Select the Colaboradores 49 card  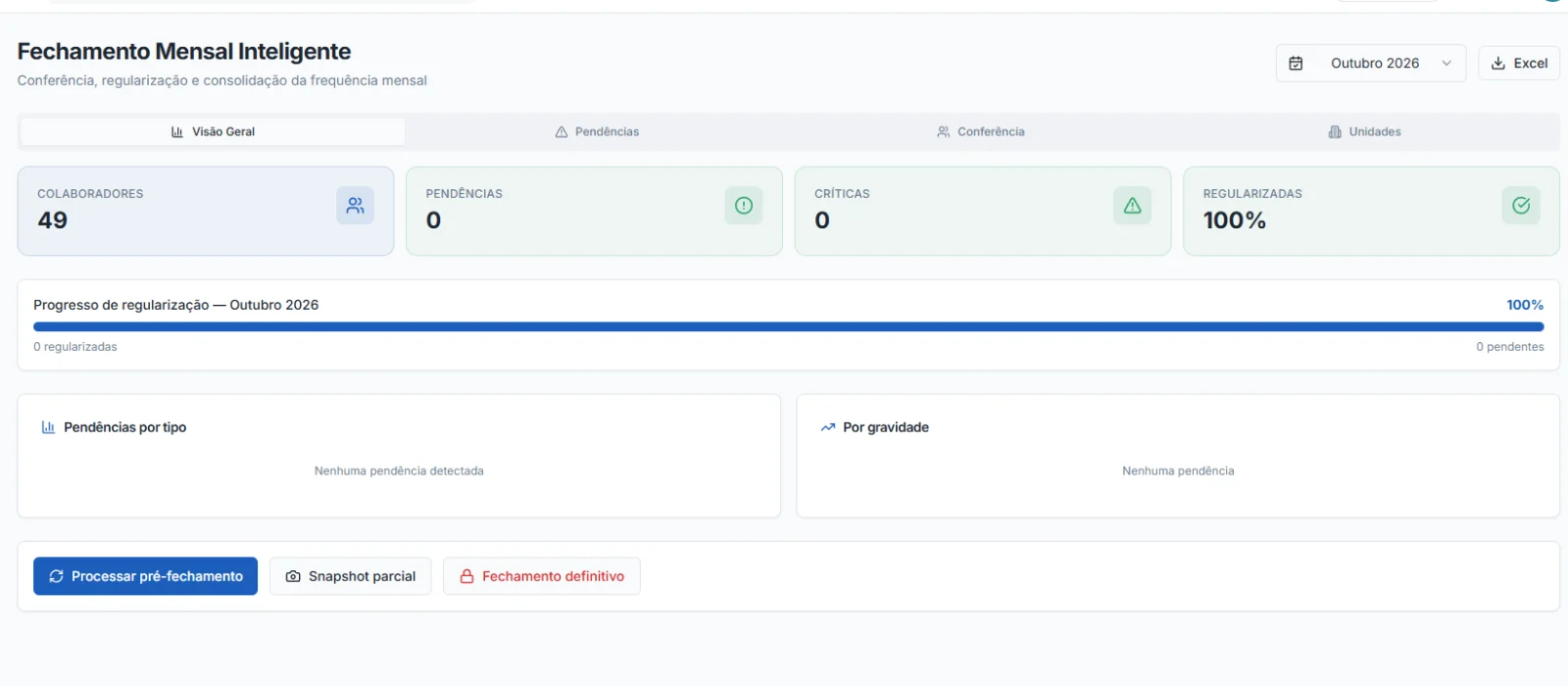pos(206,211)
